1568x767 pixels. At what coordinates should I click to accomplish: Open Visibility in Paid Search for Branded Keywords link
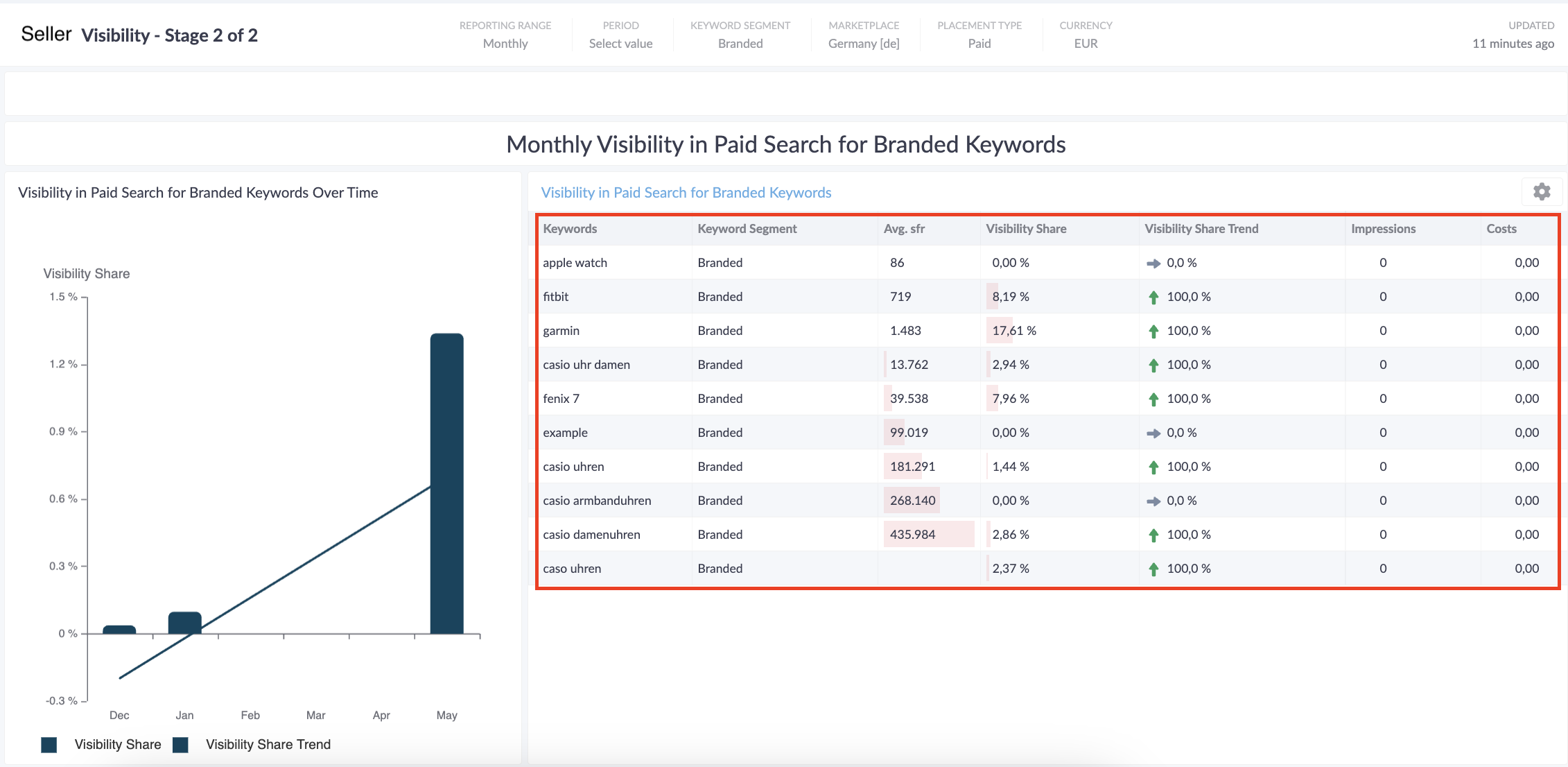(686, 193)
